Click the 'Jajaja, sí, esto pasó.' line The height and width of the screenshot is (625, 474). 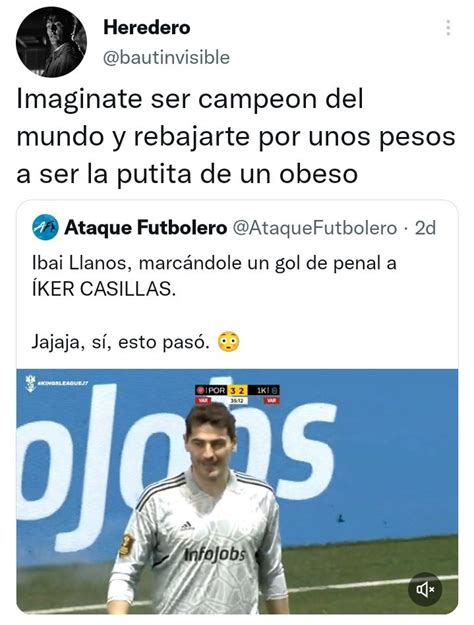tap(120, 342)
